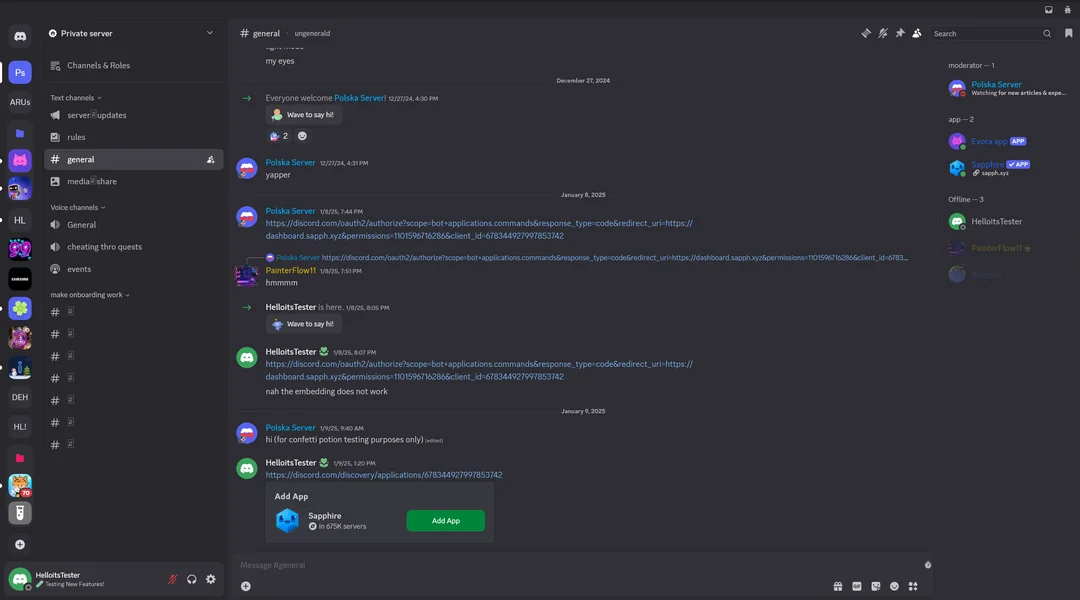Select the green clover server icon
The image size is (1080, 600).
20,309
